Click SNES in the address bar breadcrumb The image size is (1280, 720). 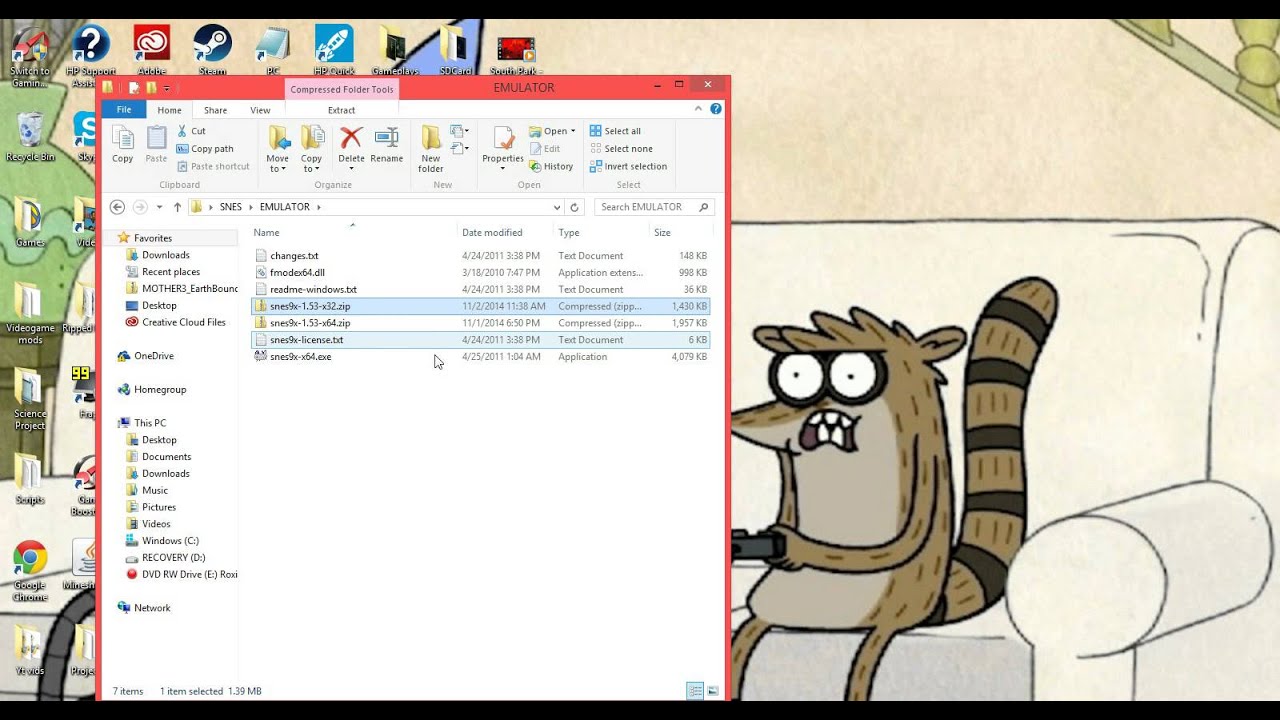point(231,207)
